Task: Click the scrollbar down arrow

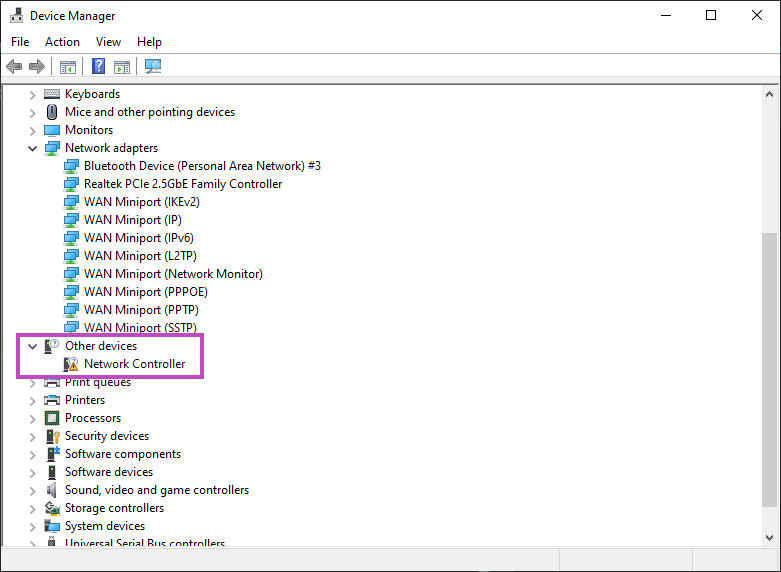Action: pos(769,538)
